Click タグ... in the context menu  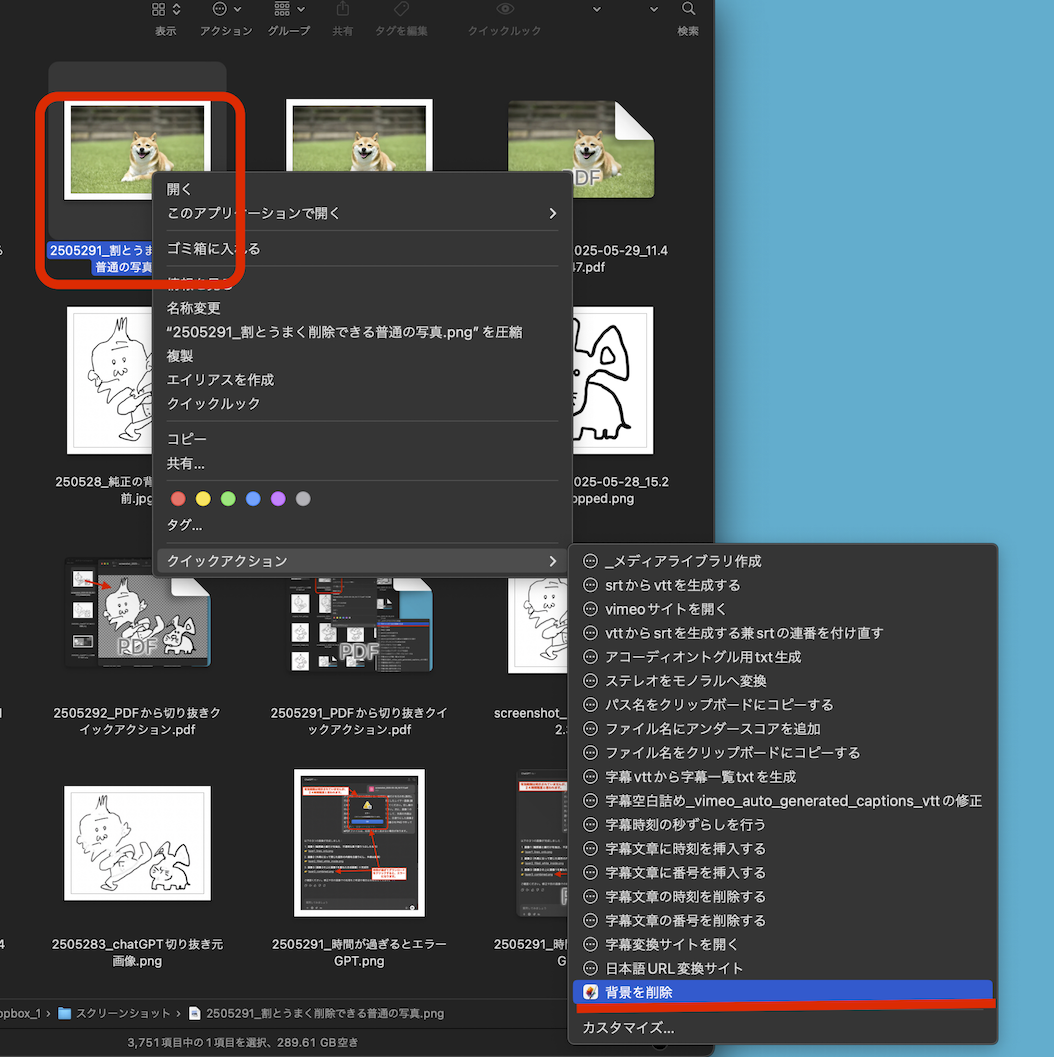coord(185,525)
